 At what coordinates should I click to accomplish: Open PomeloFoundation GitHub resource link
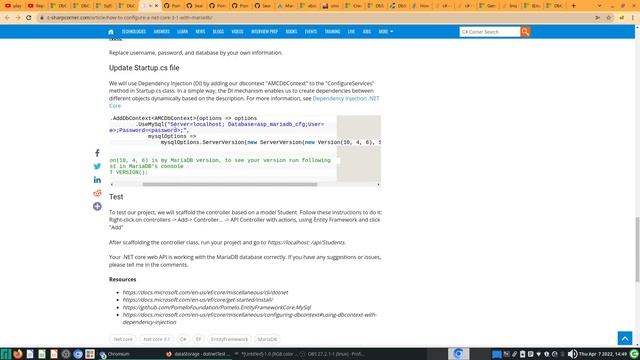(x=217, y=307)
